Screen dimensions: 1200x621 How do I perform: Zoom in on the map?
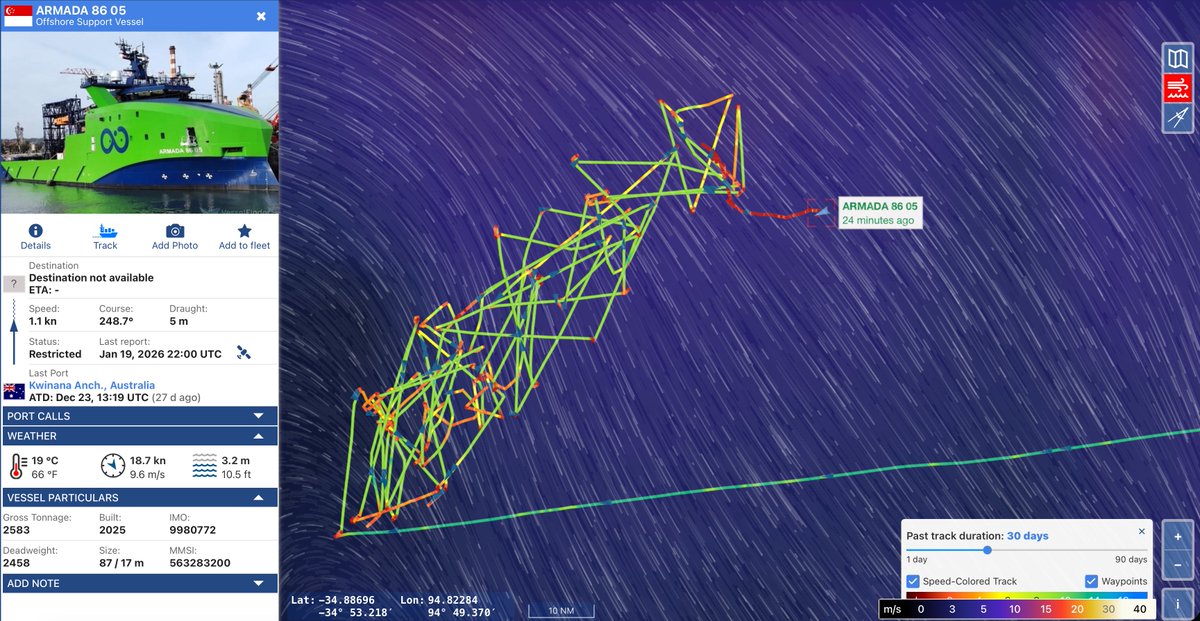(1177, 536)
